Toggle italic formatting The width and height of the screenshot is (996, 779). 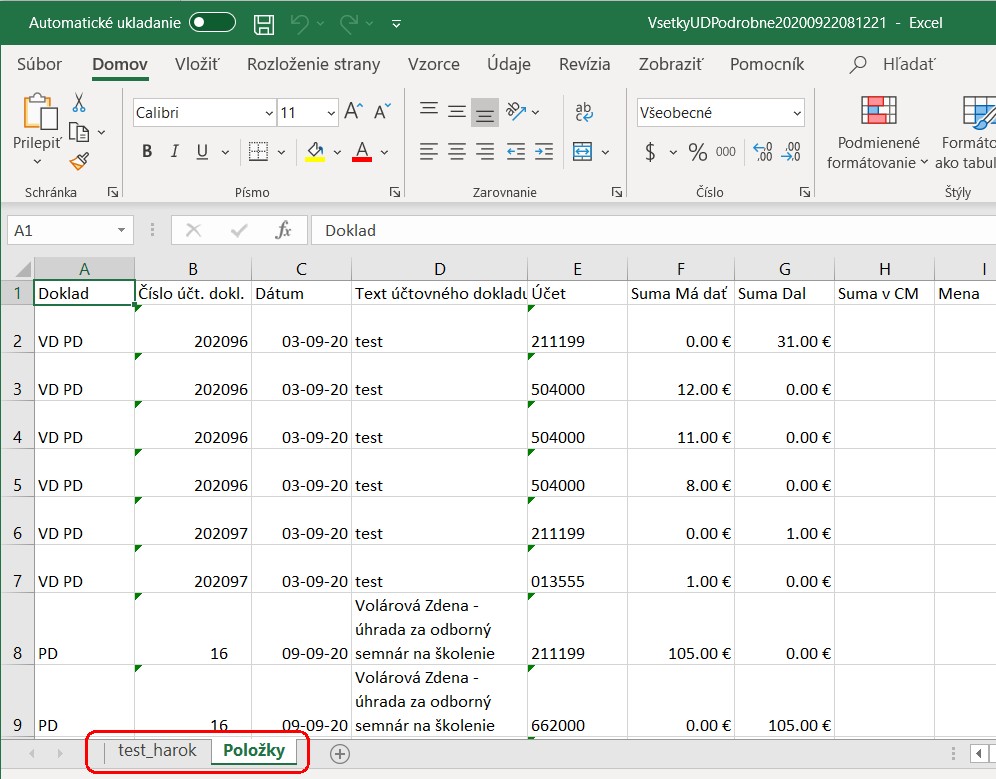click(x=175, y=151)
